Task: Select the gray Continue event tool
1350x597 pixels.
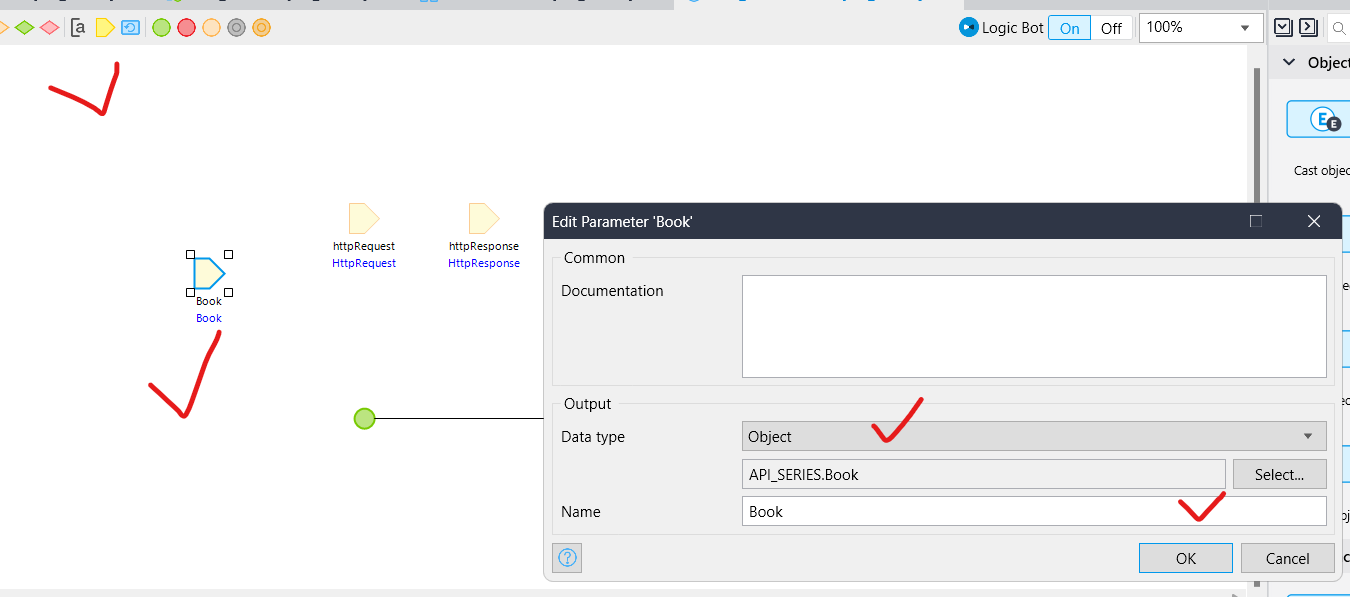Action: pyautogui.click(x=236, y=28)
